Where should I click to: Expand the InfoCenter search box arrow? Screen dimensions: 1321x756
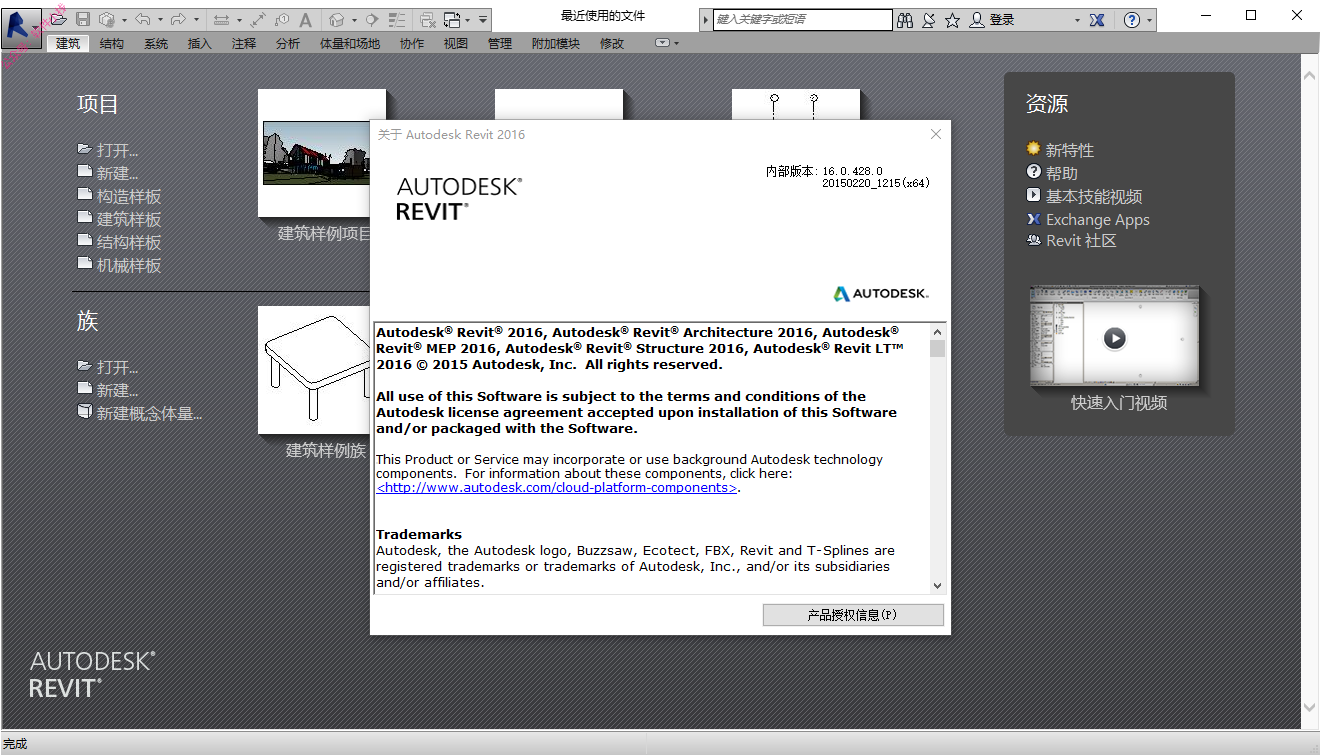(x=706, y=20)
